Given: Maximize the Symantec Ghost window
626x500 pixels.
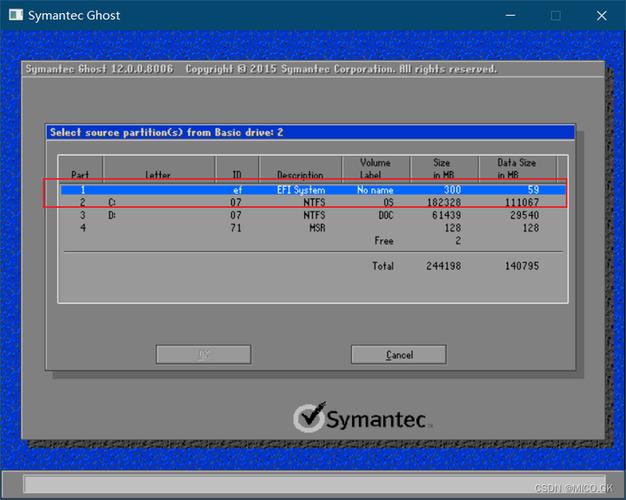Looking at the screenshot, I should tap(555, 16).
